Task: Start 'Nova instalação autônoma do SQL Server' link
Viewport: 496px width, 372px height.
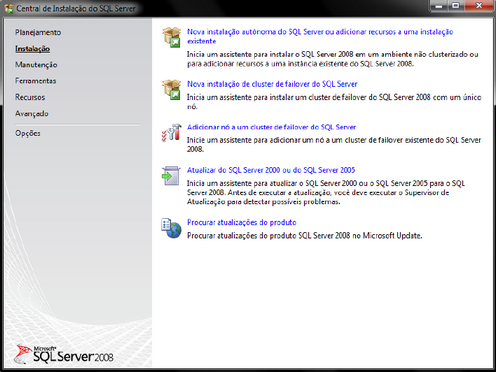Action: (320, 36)
